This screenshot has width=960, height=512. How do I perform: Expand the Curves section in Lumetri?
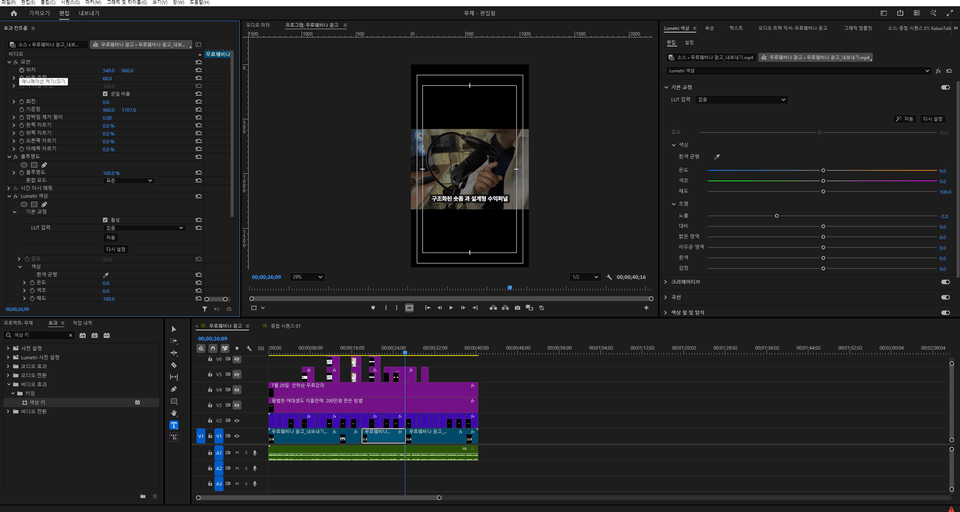tap(667, 297)
